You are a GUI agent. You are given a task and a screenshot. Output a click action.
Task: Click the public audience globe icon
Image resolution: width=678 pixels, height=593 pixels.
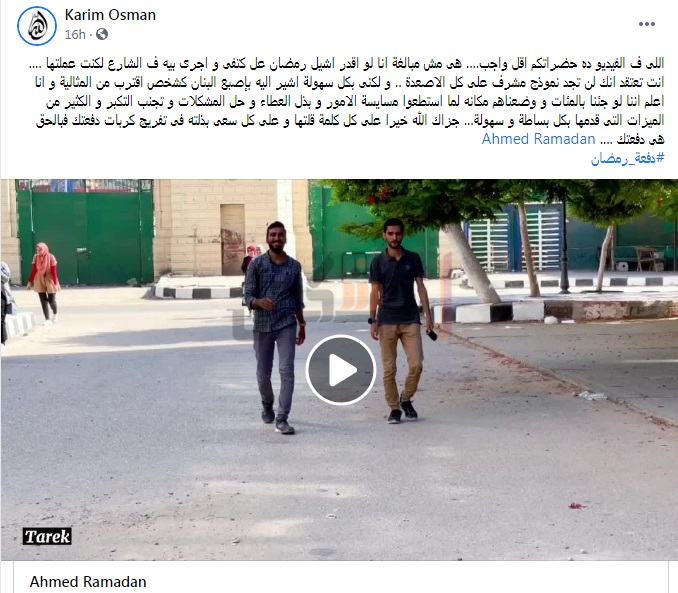click(x=102, y=34)
